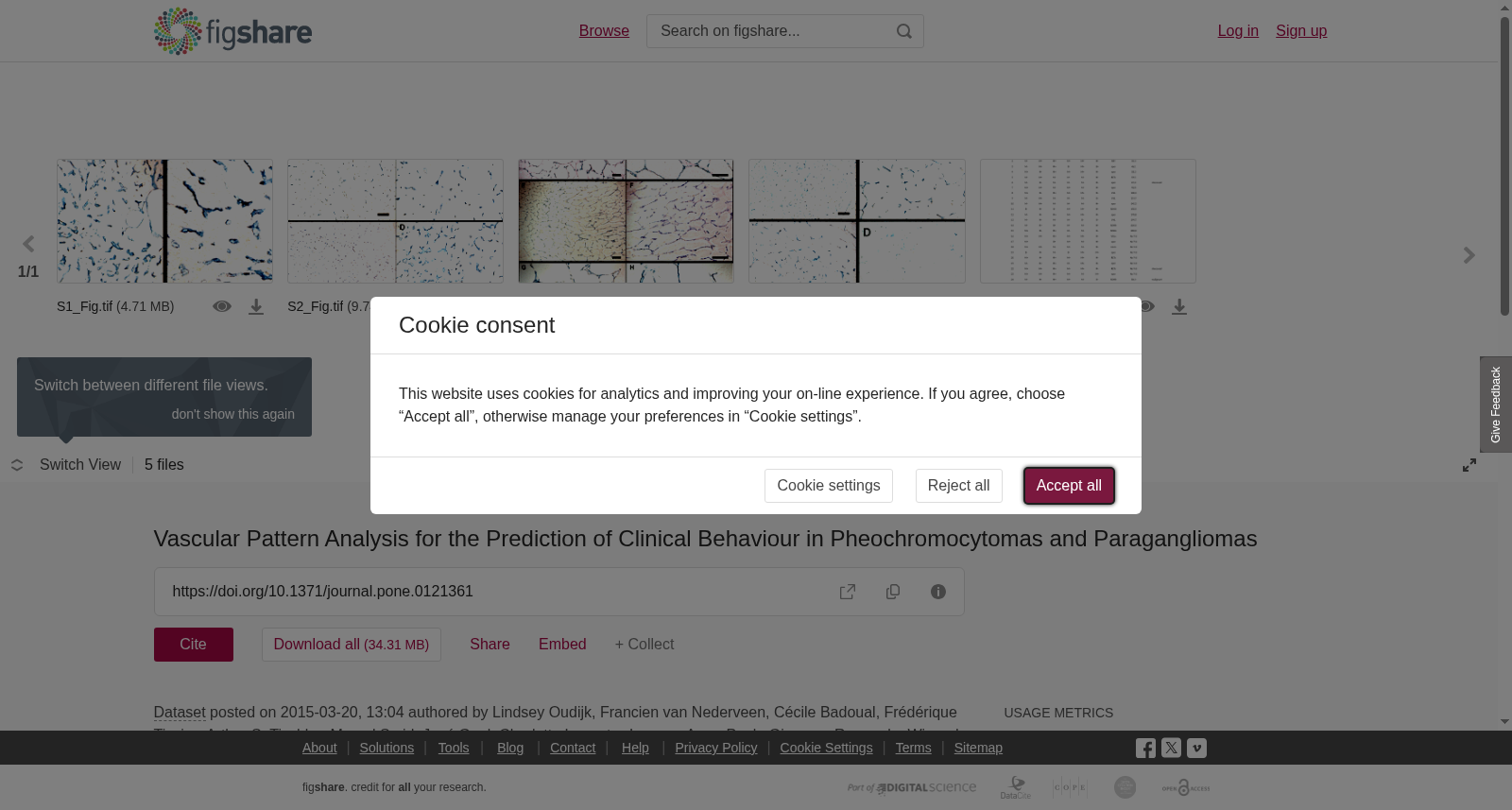Click the search magnifier icon

pos(904,31)
